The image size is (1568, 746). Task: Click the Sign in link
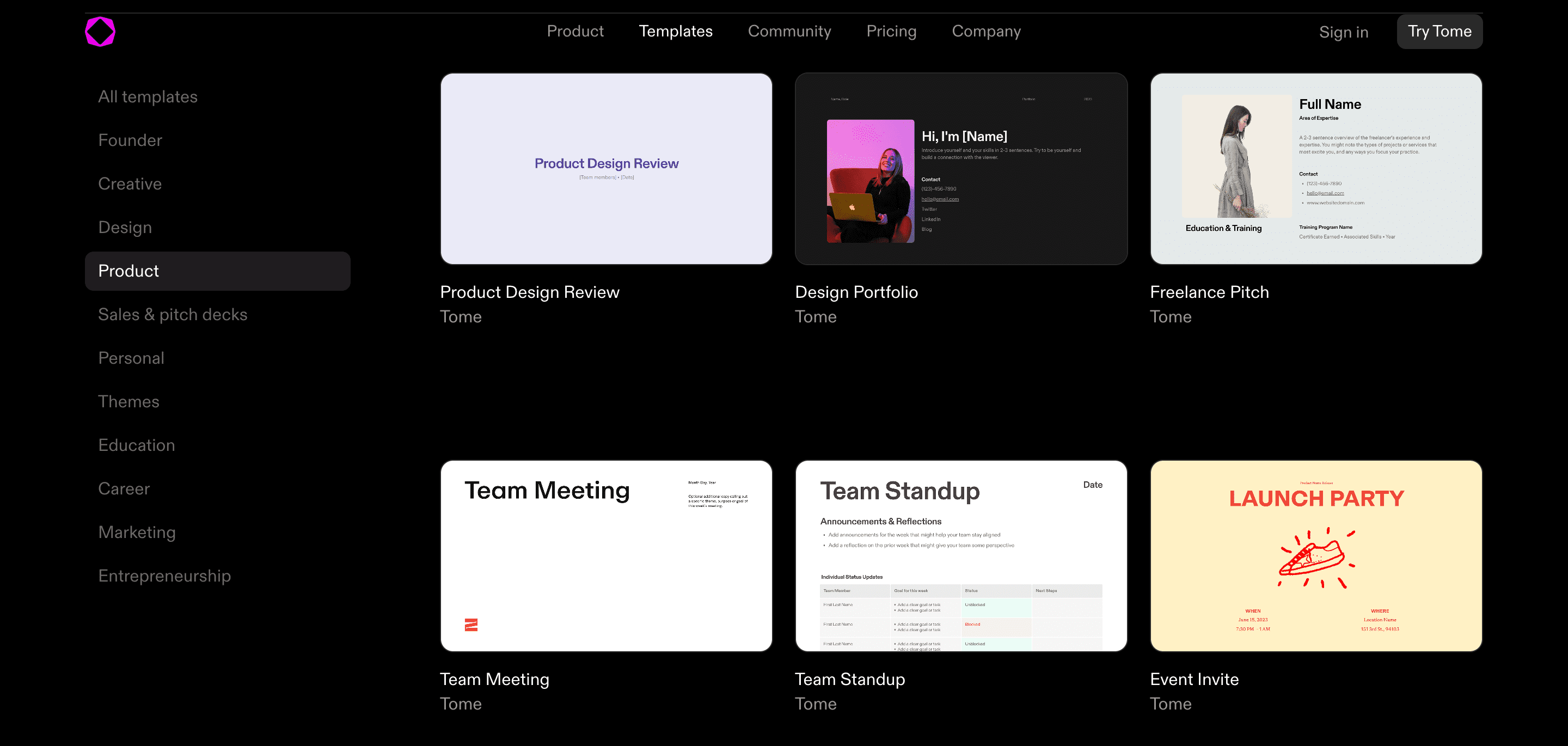pyautogui.click(x=1343, y=32)
